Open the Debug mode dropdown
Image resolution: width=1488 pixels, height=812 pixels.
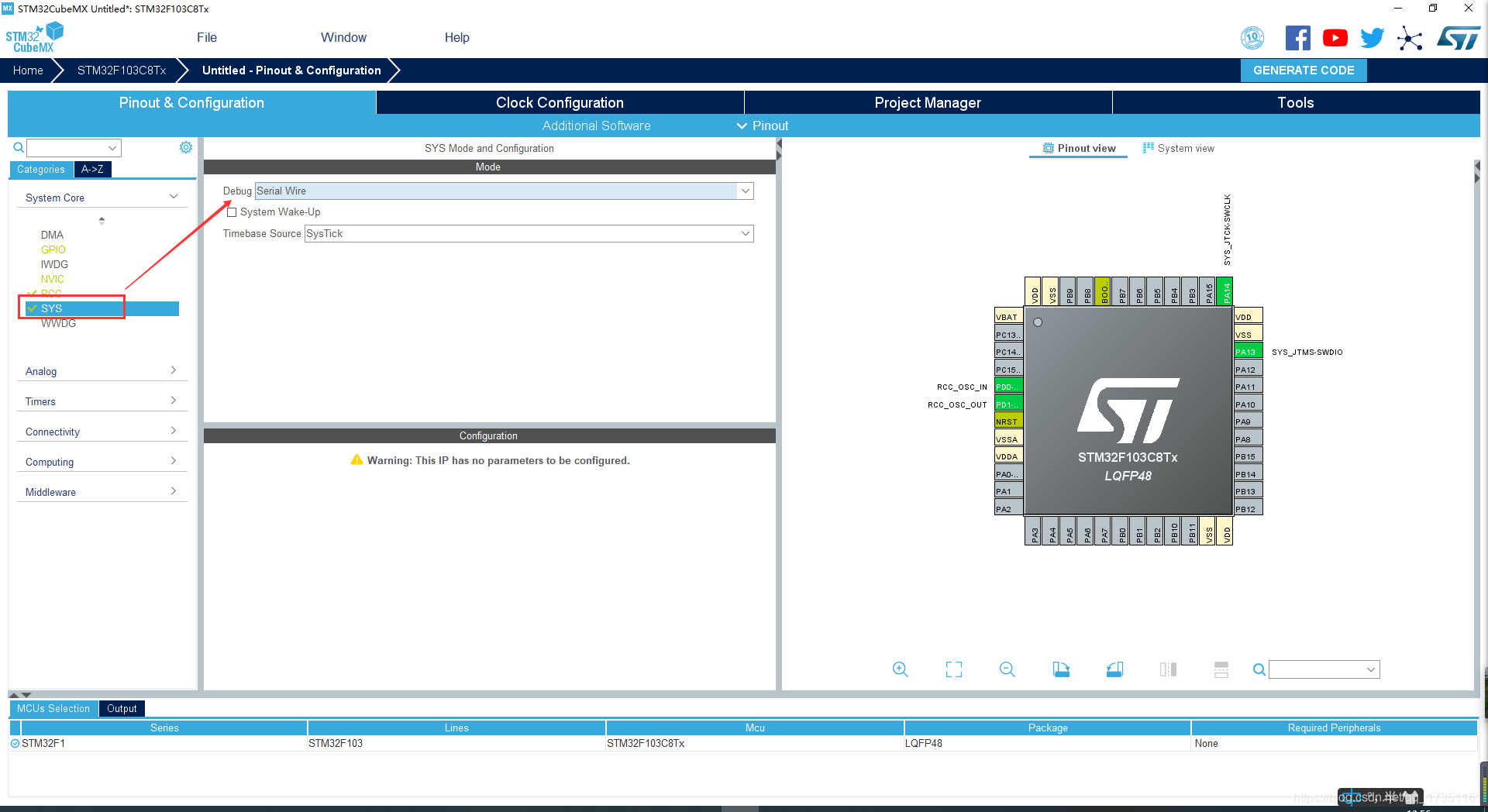pyautogui.click(x=745, y=191)
